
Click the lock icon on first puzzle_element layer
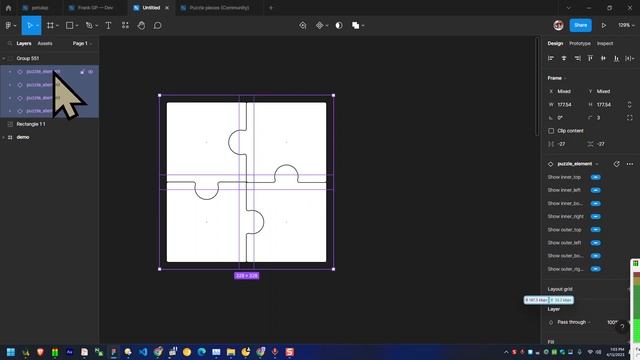point(82,71)
